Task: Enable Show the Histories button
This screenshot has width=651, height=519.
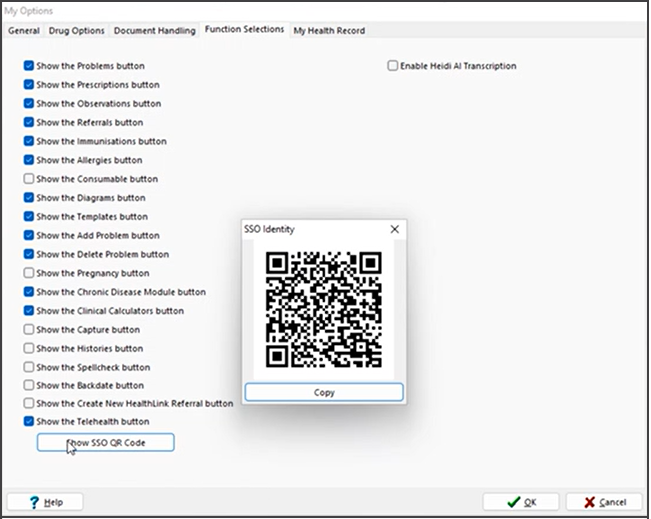Action: tap(29, 348)
